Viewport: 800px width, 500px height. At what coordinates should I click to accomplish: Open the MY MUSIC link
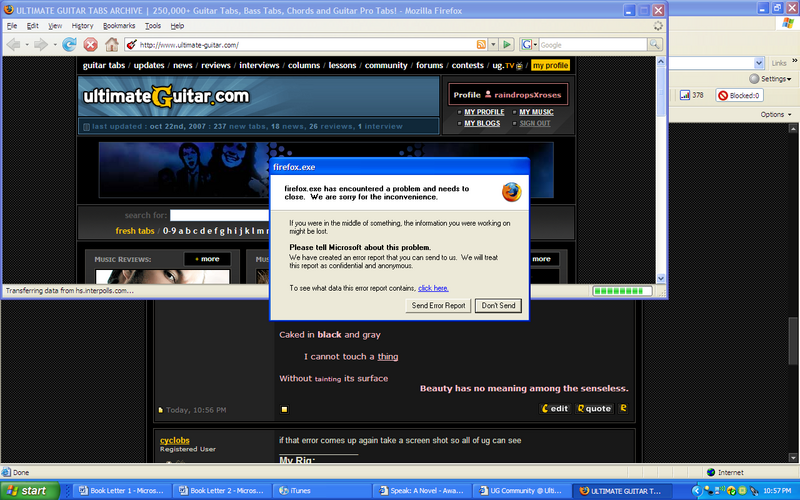coord(536,112)
